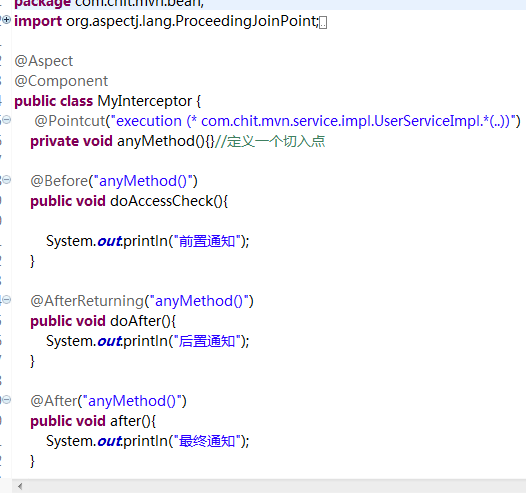Click the @Pointcut annotation
This screenshot has height=493, width=526.
tap(70, 121)
